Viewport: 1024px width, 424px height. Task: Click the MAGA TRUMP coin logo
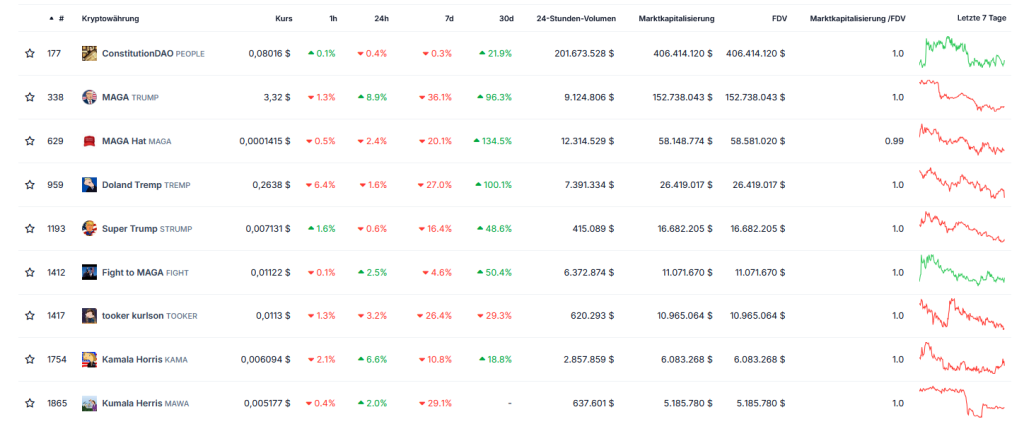click(89, 97)
